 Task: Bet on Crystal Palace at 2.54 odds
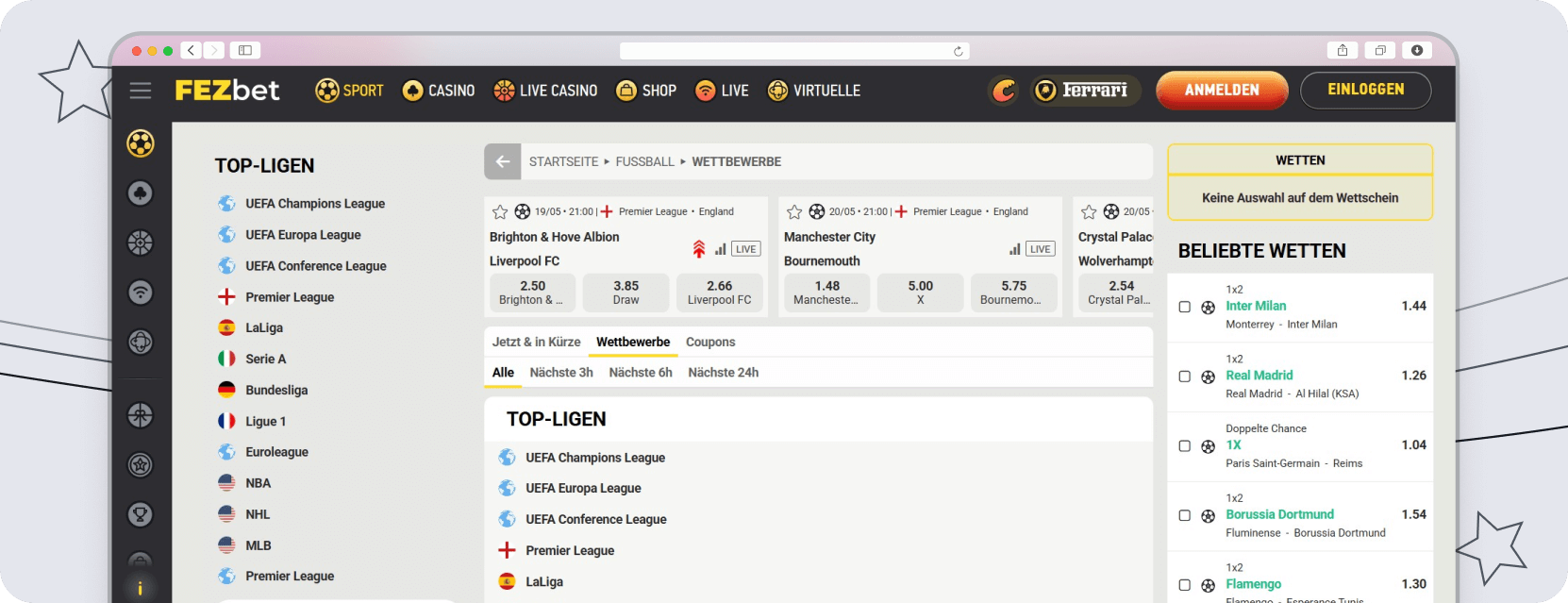[x=1118, y=293]
